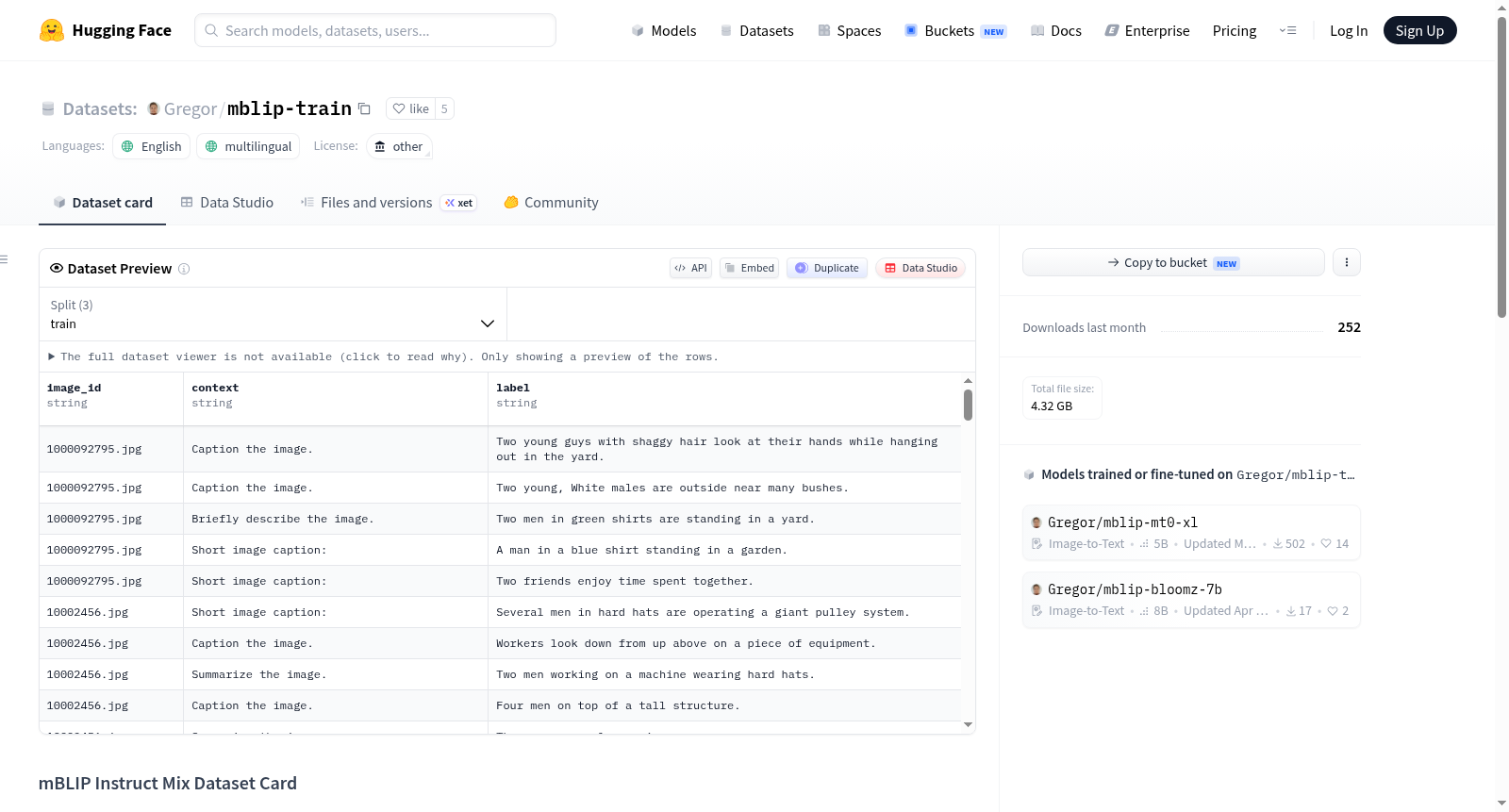The image size is (1509, 812).
Task: Click the like count 5
Action: point(444,108)
